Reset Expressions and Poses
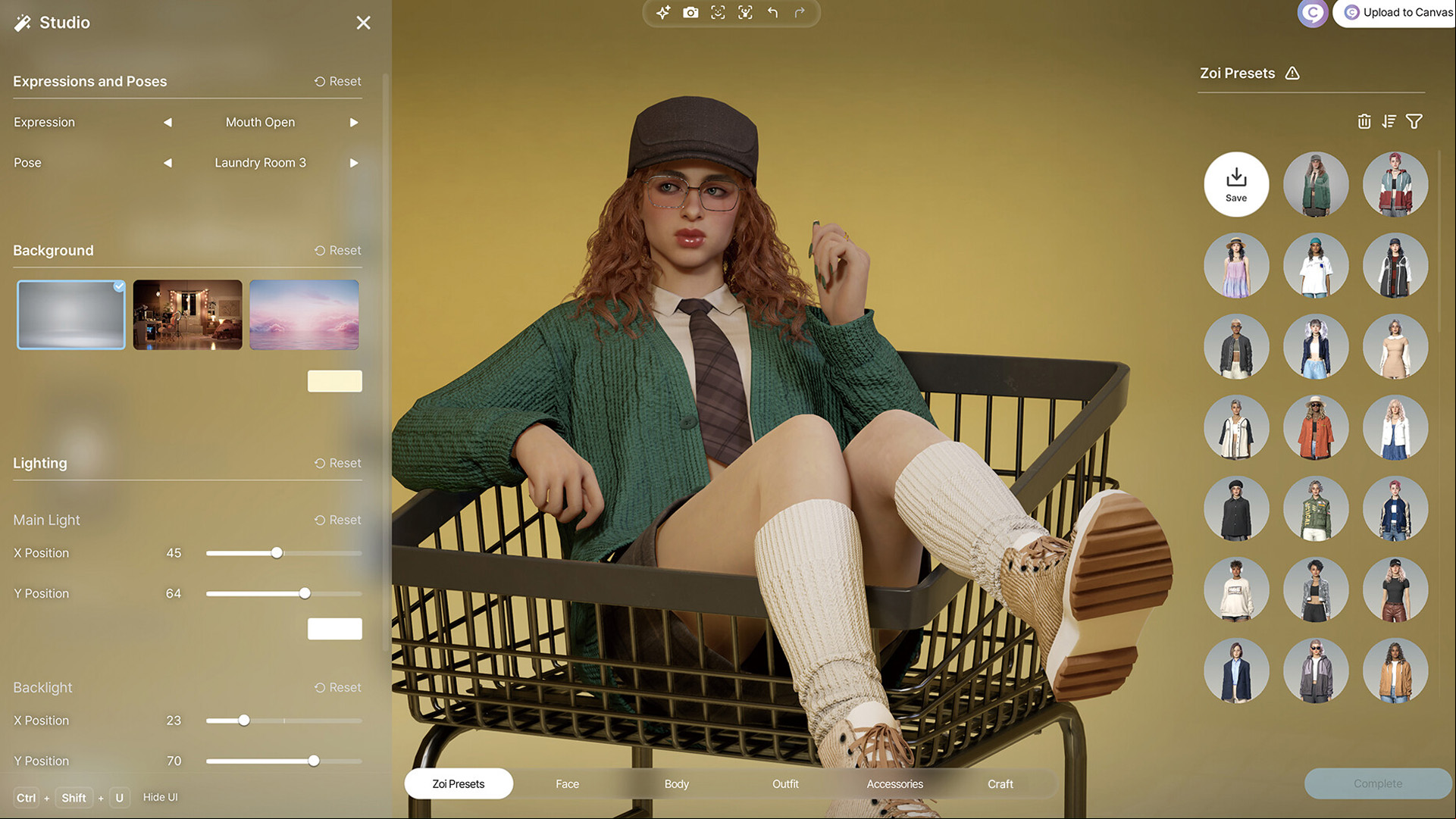The image size is (1456, 819). (338, 81)
